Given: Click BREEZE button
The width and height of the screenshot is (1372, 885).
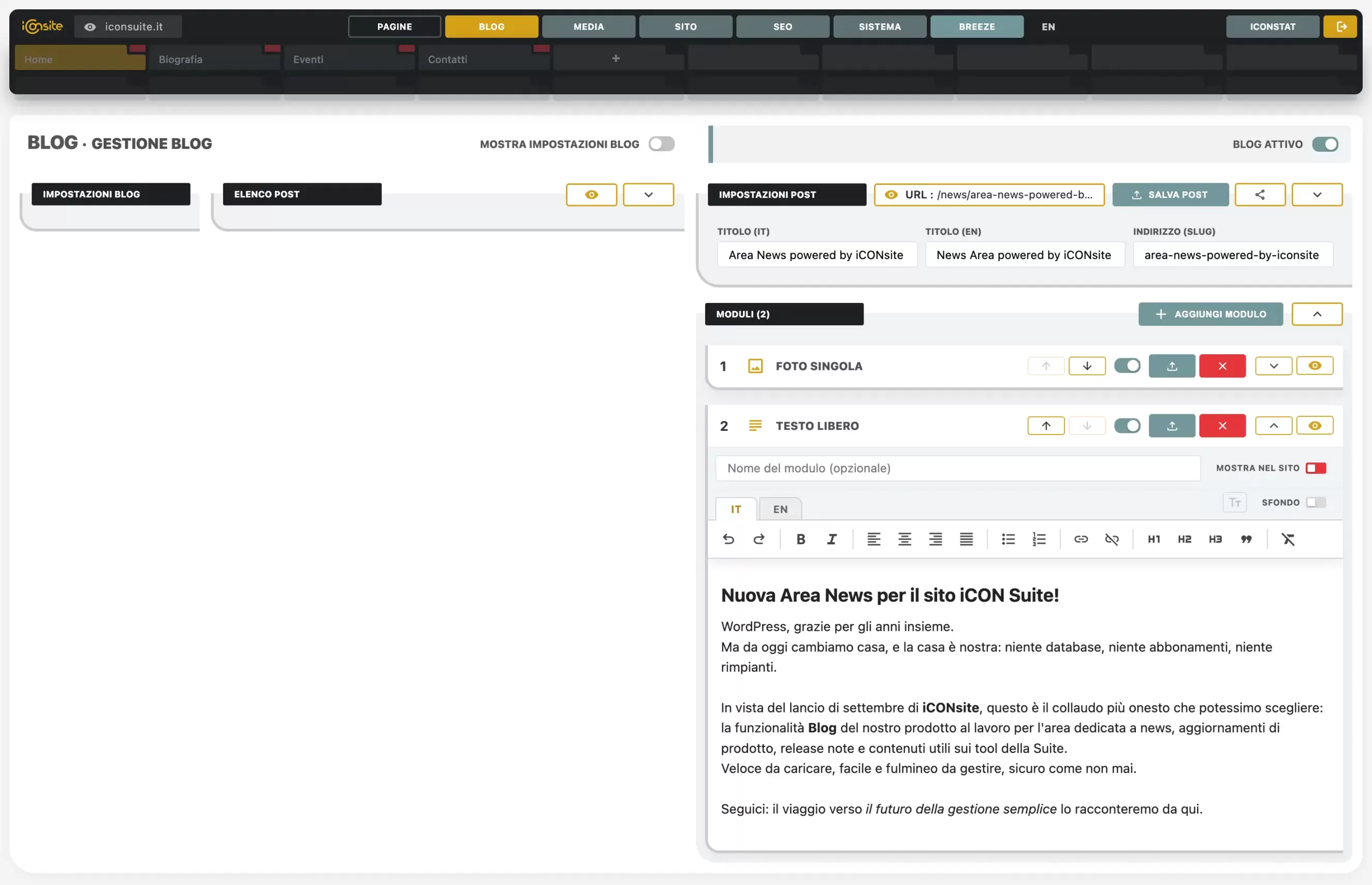Looking at the screenshot, I should (977, 26).
